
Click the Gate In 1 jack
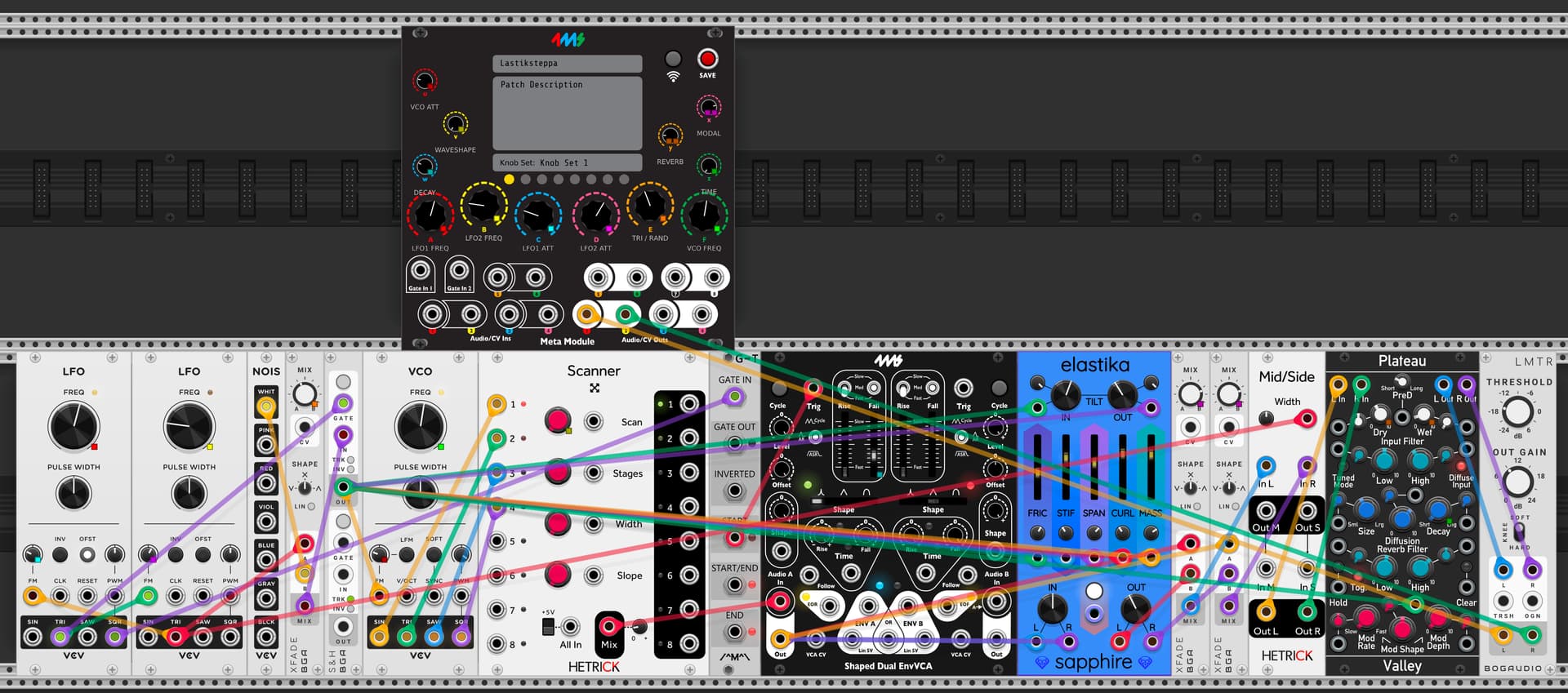pyautogui.click(x=421, y=270)
